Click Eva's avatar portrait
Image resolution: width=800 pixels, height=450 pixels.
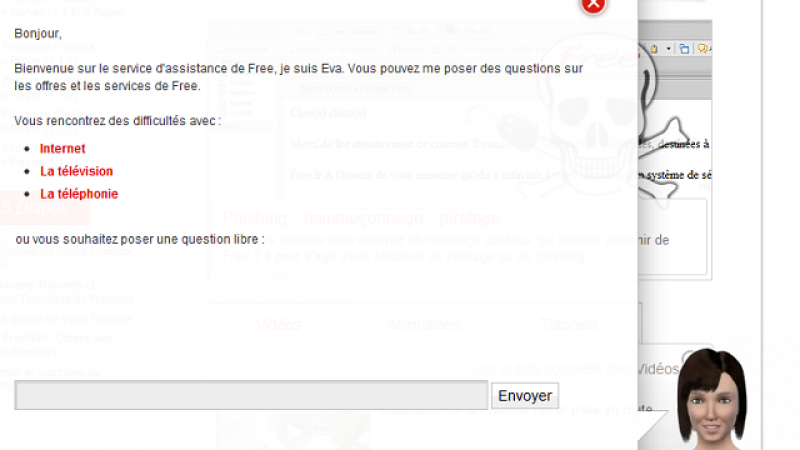click(712, 398)
